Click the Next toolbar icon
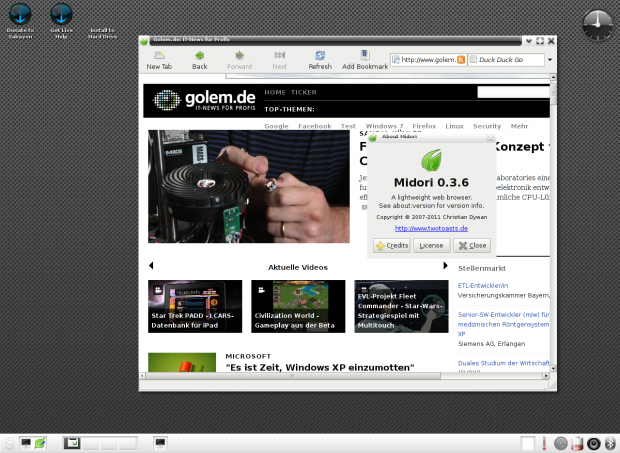This screenshot has width=620, height=453. [280, 60]
